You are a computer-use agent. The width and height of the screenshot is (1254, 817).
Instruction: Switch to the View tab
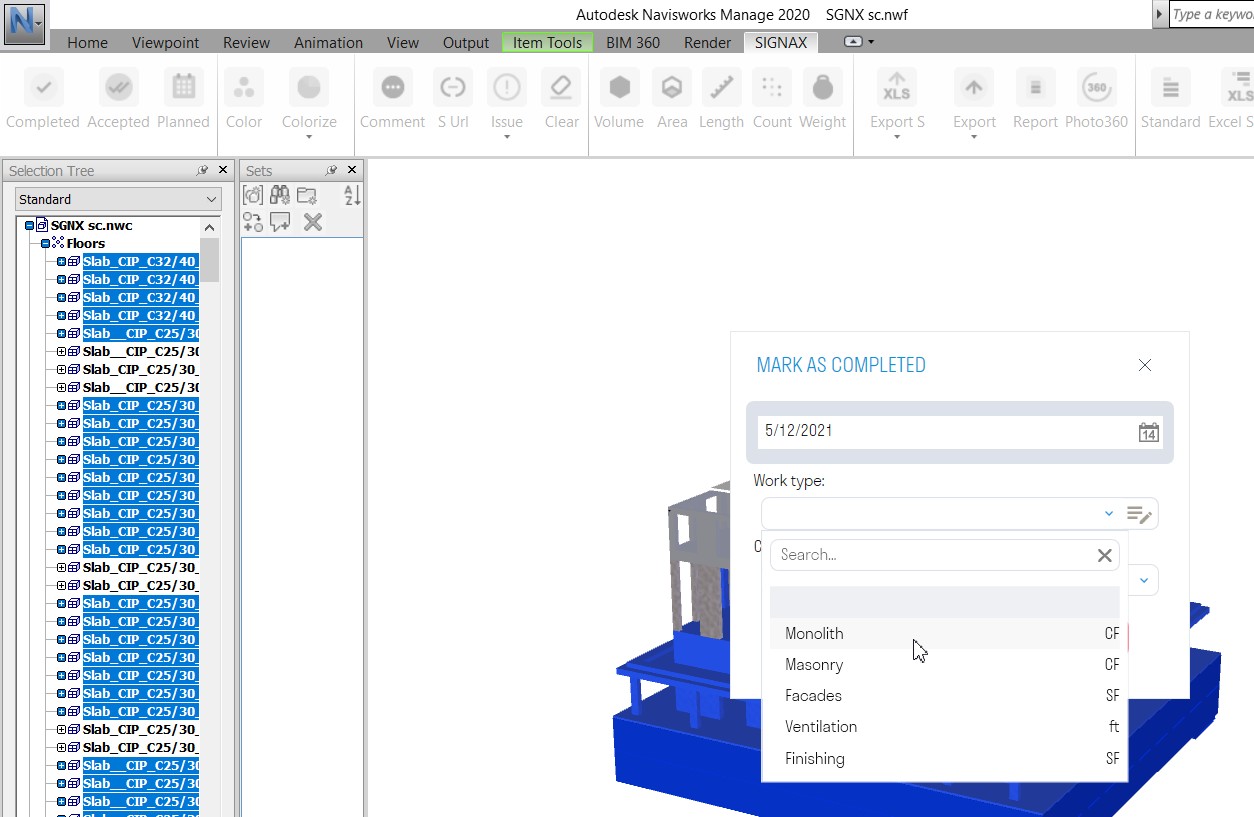pos(403,42)
